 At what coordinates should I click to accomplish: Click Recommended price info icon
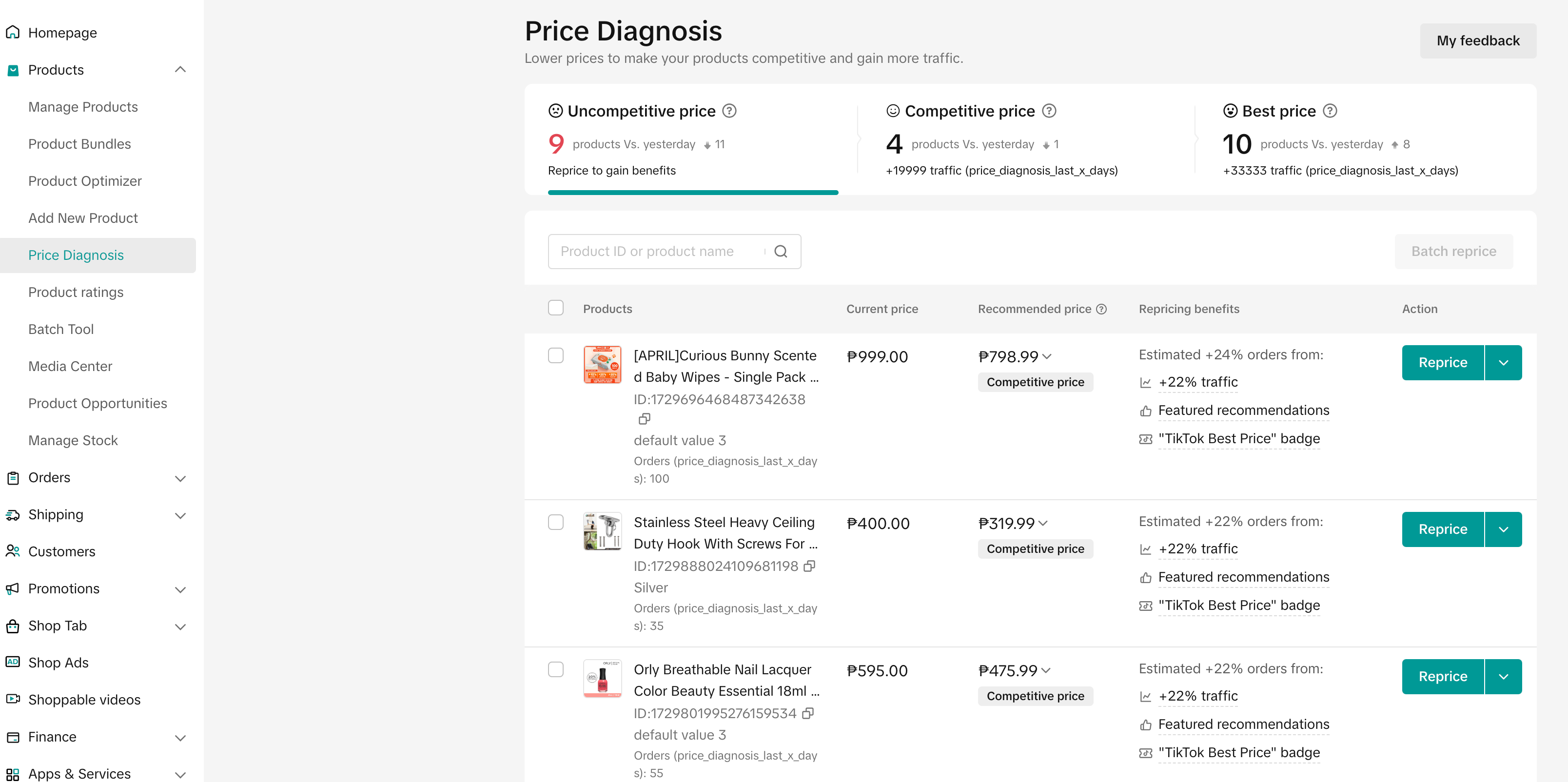pos(1101,309)
